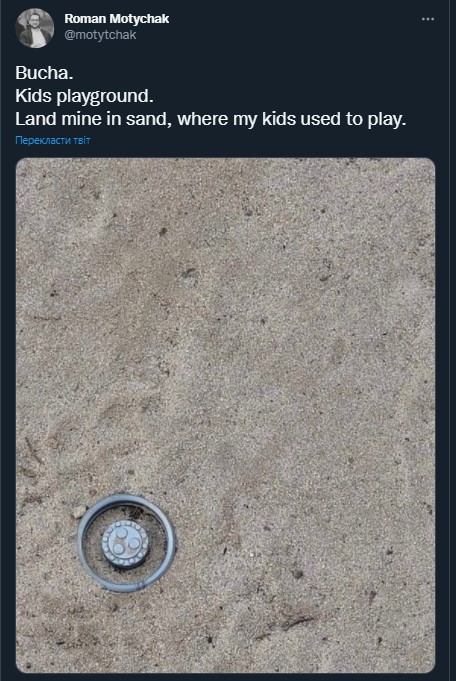The height and width of the screenshot is (681, 456).
Task: Open the Roman Motychak display name link
Action: click(x=116, y=19)
